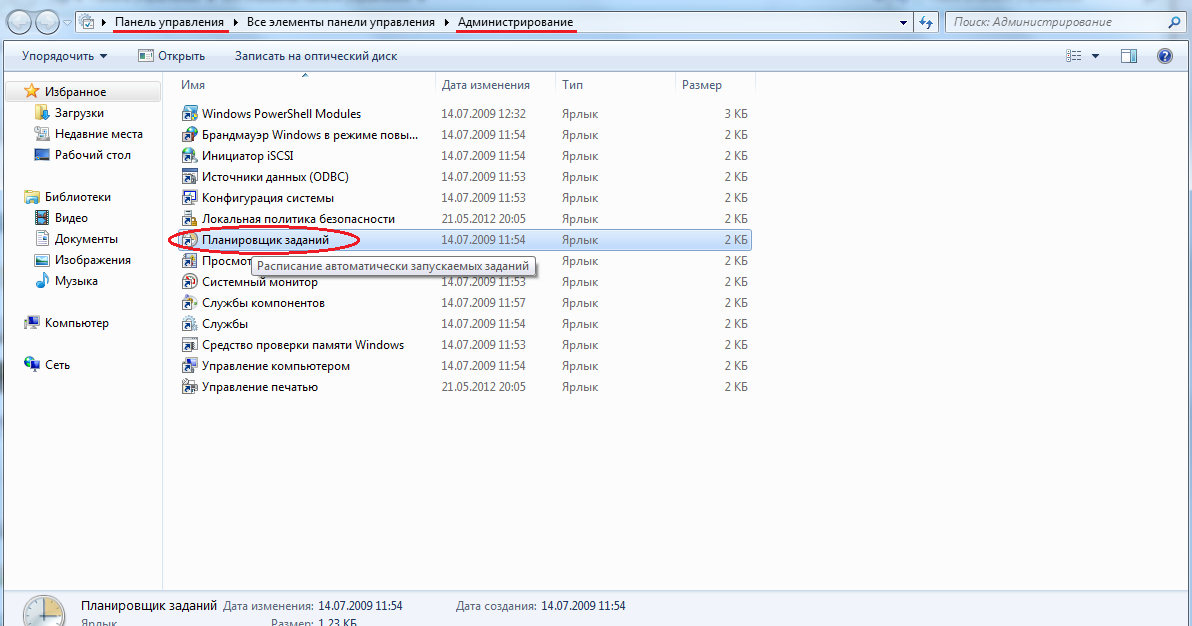This screenshot has height=626, width=1192.
Task: Click the Администрирование breadcrumb segment
Action: (515, 22)
